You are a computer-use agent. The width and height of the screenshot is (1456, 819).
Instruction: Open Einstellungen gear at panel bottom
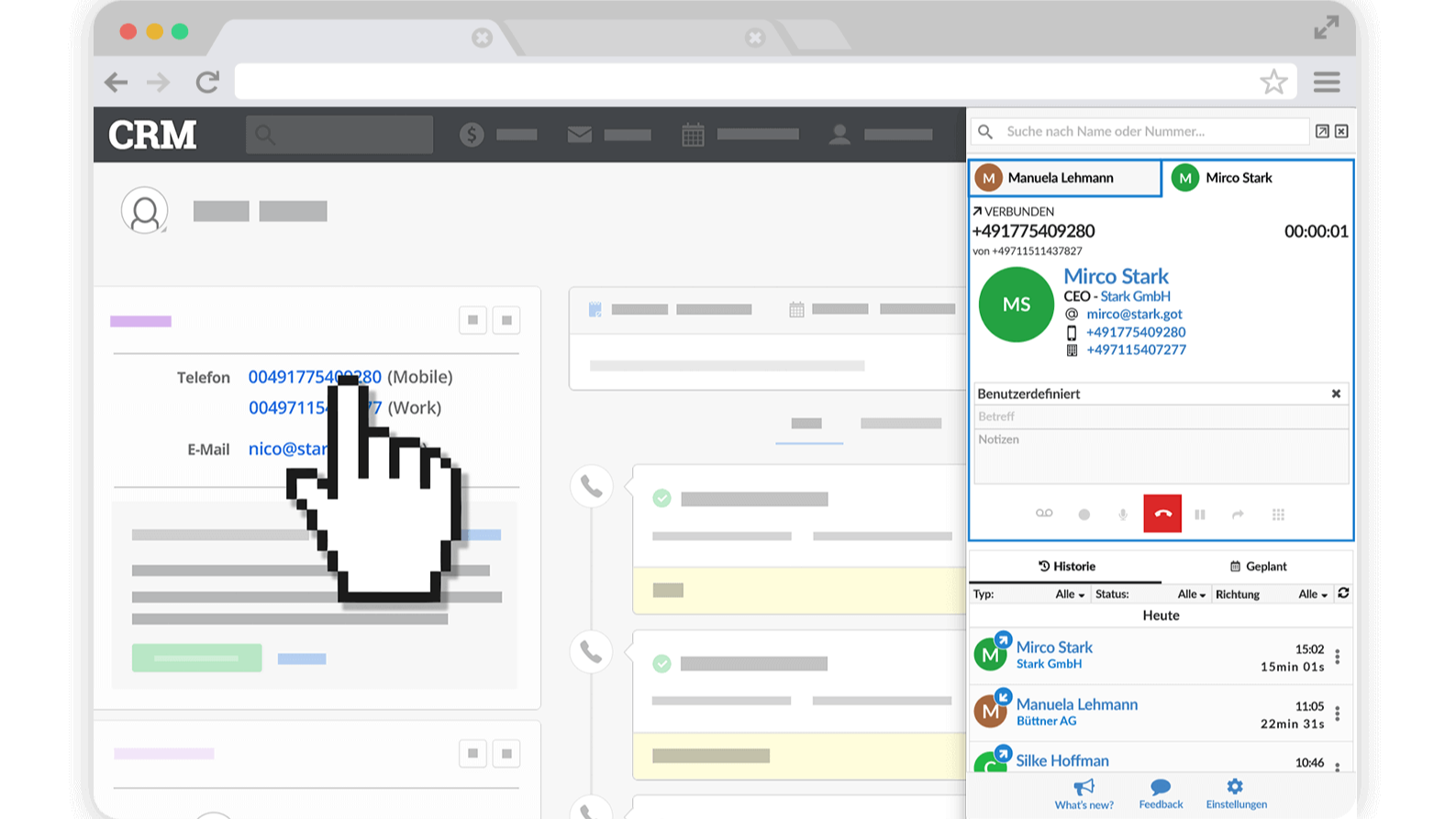(1235, 787)
